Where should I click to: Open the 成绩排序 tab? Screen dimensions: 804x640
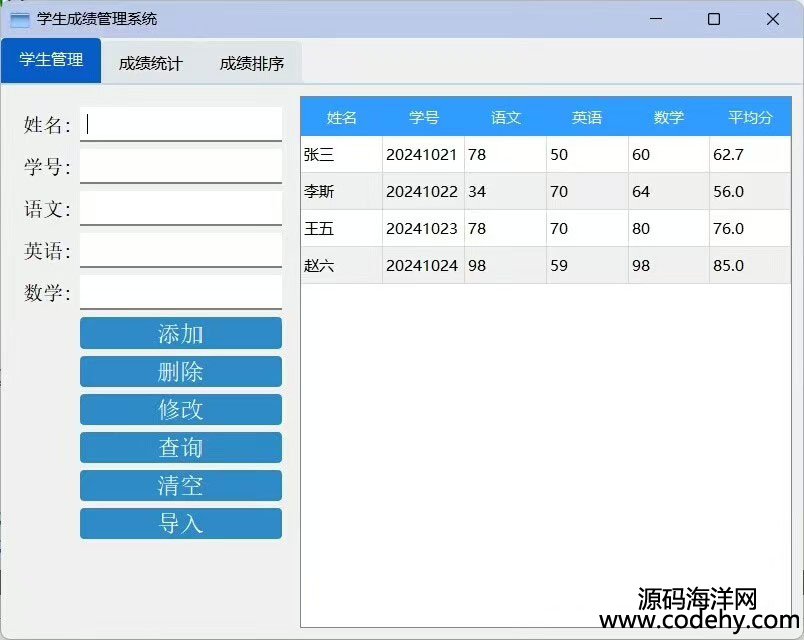(251, 63)
